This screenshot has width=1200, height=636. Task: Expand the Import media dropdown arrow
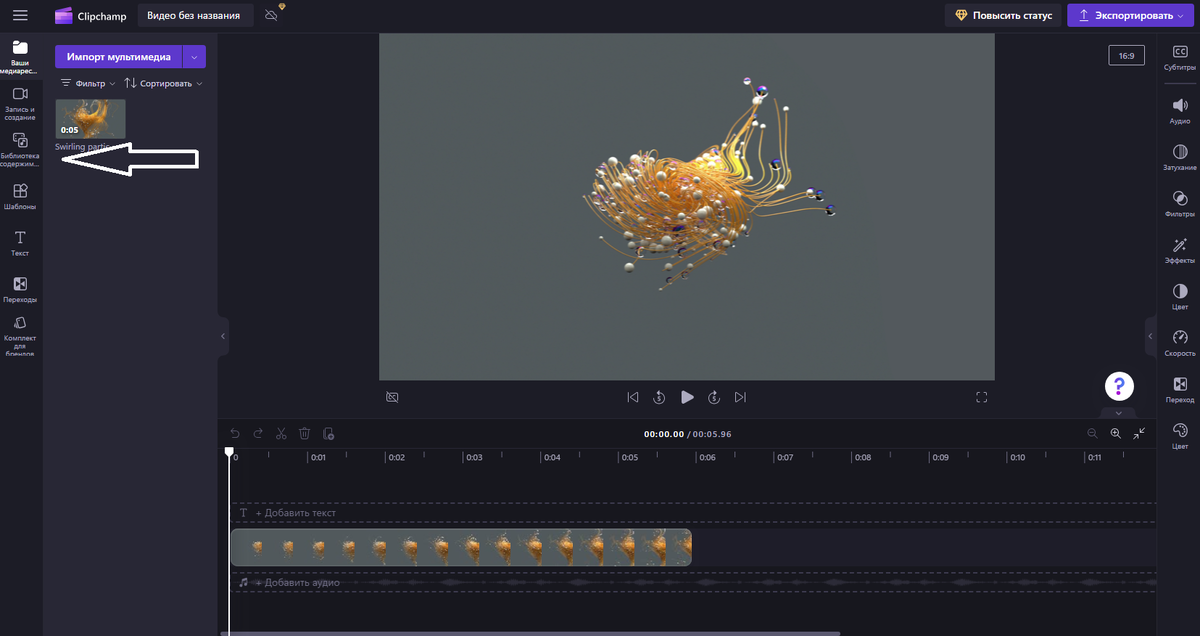[195, 57]
